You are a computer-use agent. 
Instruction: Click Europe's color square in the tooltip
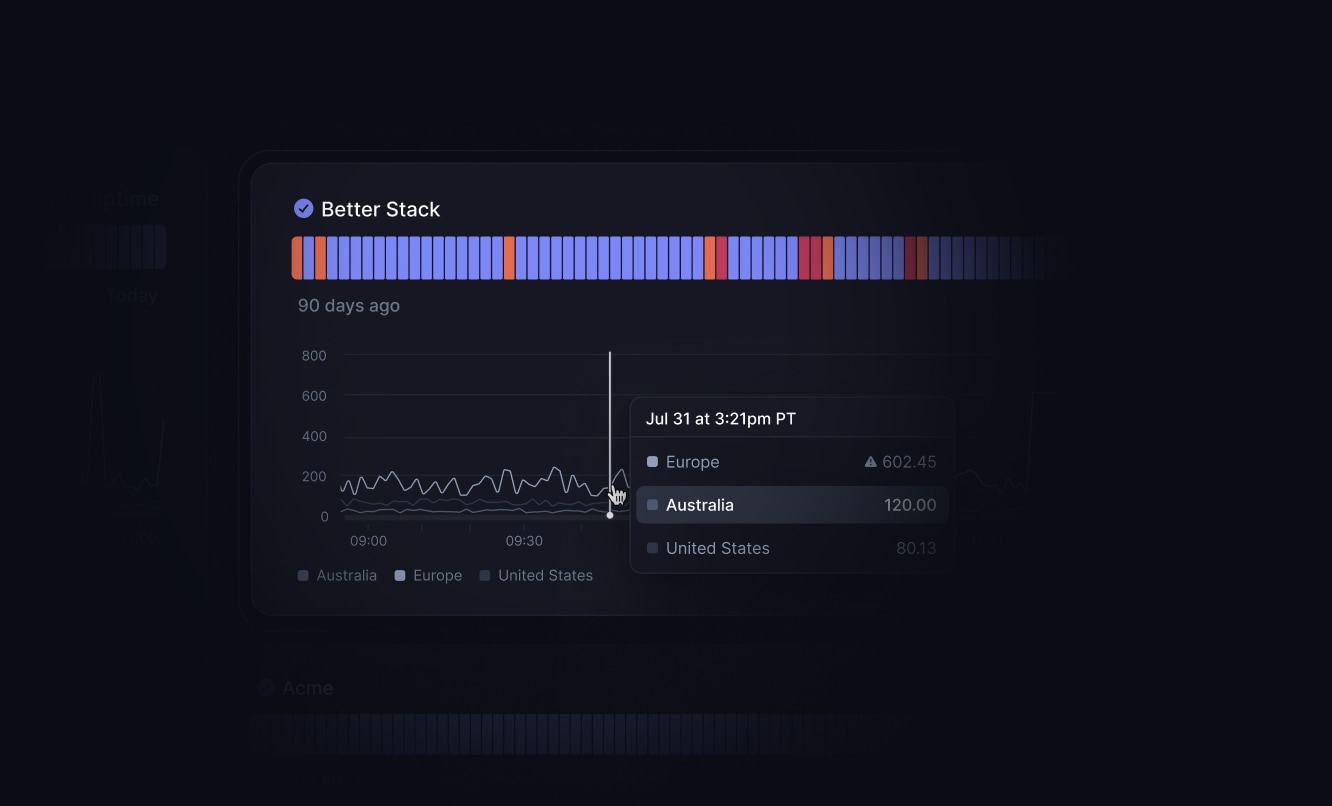pos(653,462)
